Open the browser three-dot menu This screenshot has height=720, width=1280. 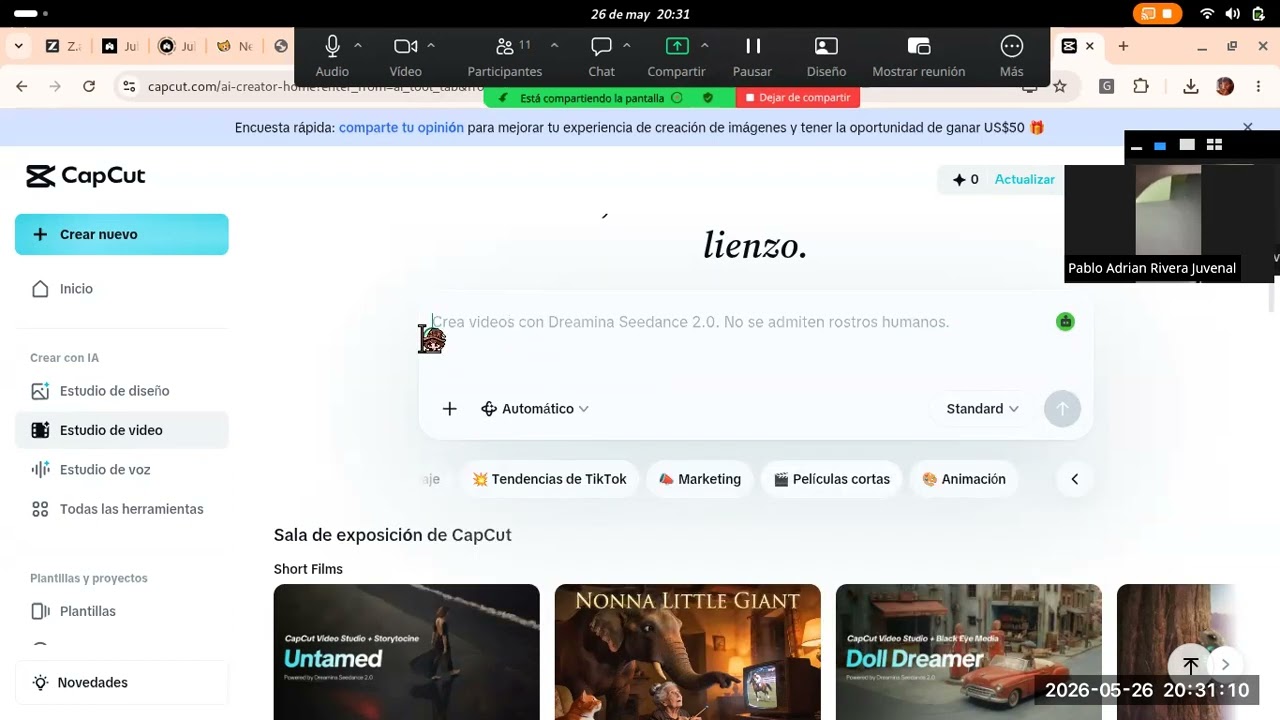[1259, 87]
